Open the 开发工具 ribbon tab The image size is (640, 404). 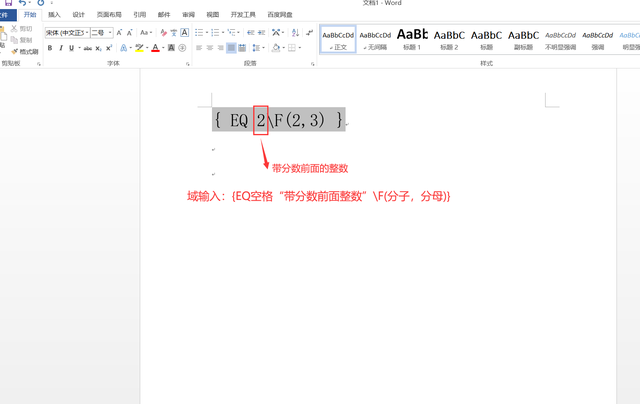tap(243, 15)
